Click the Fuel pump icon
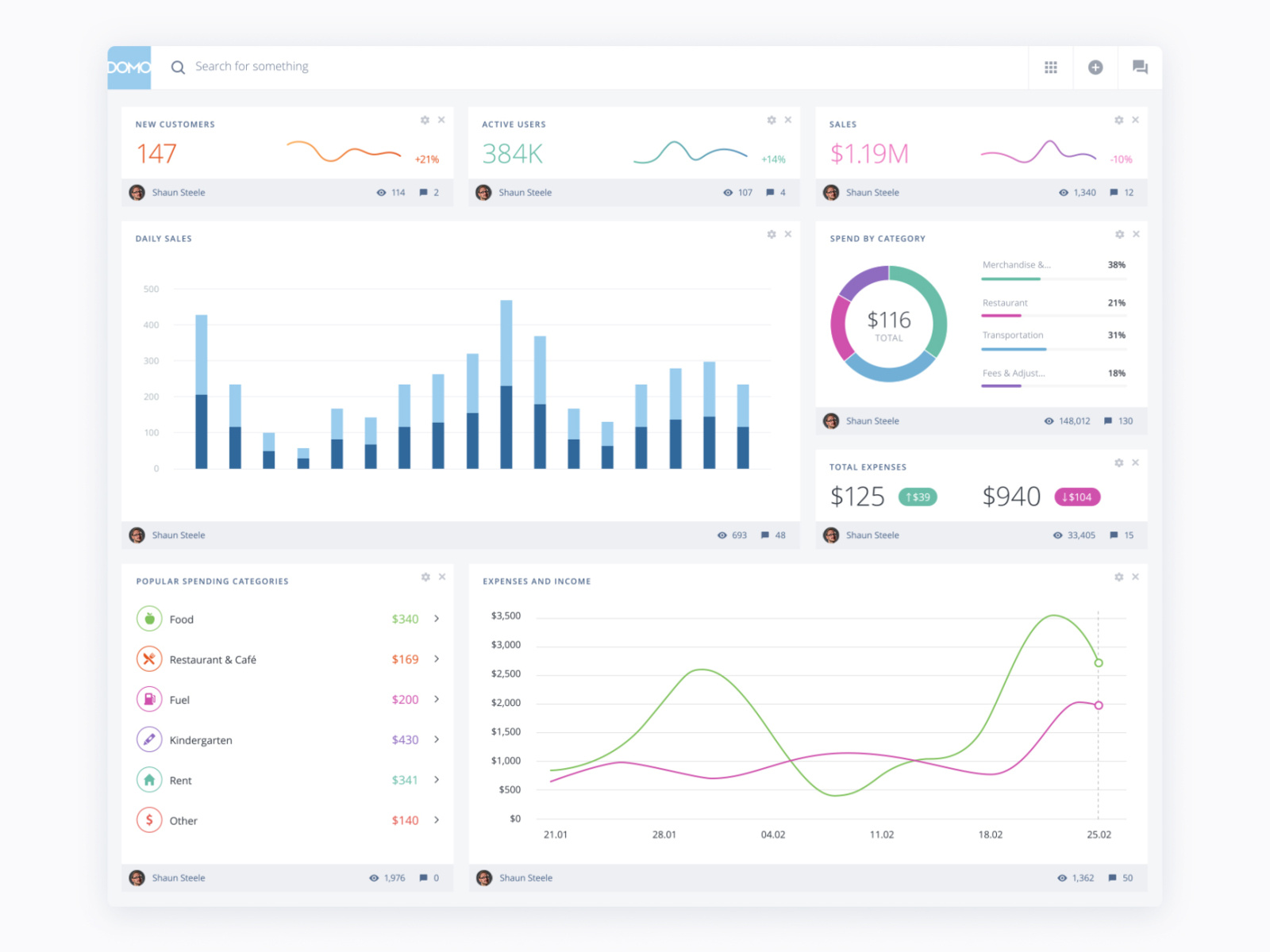Image resolution: width=1270 pixels, height=952 pixels. [149, 700]
